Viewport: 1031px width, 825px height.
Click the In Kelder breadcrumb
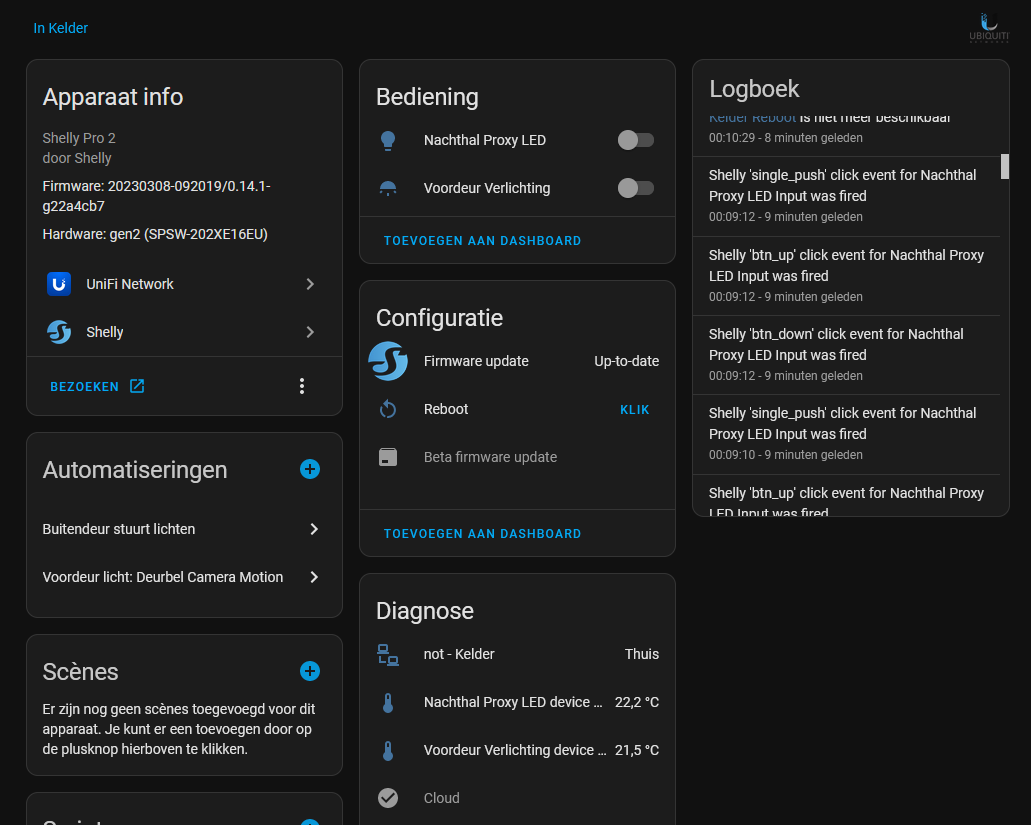coord(60,28)
